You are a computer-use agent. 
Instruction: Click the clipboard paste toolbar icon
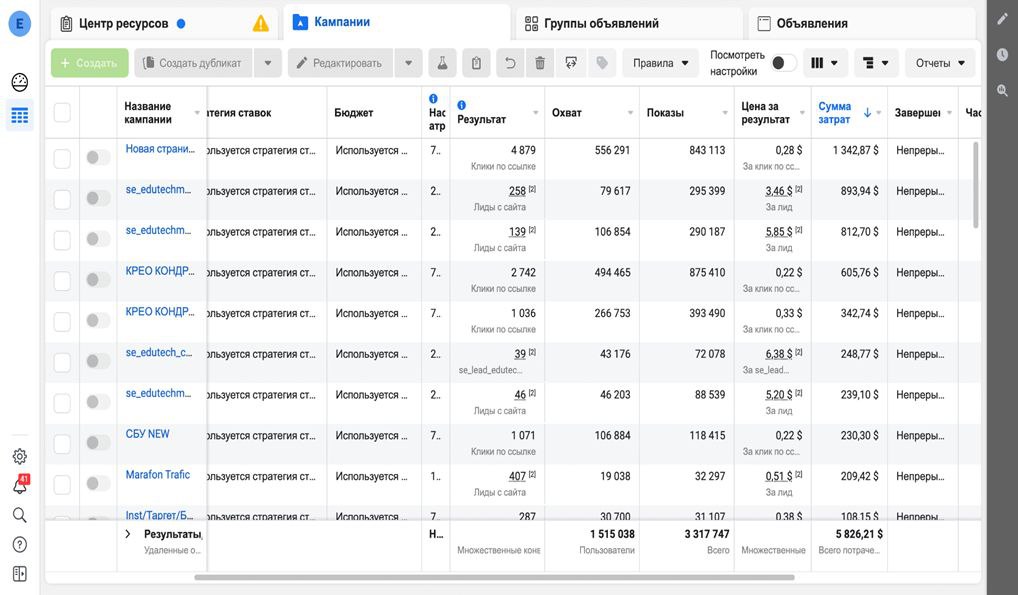point(476,63)
